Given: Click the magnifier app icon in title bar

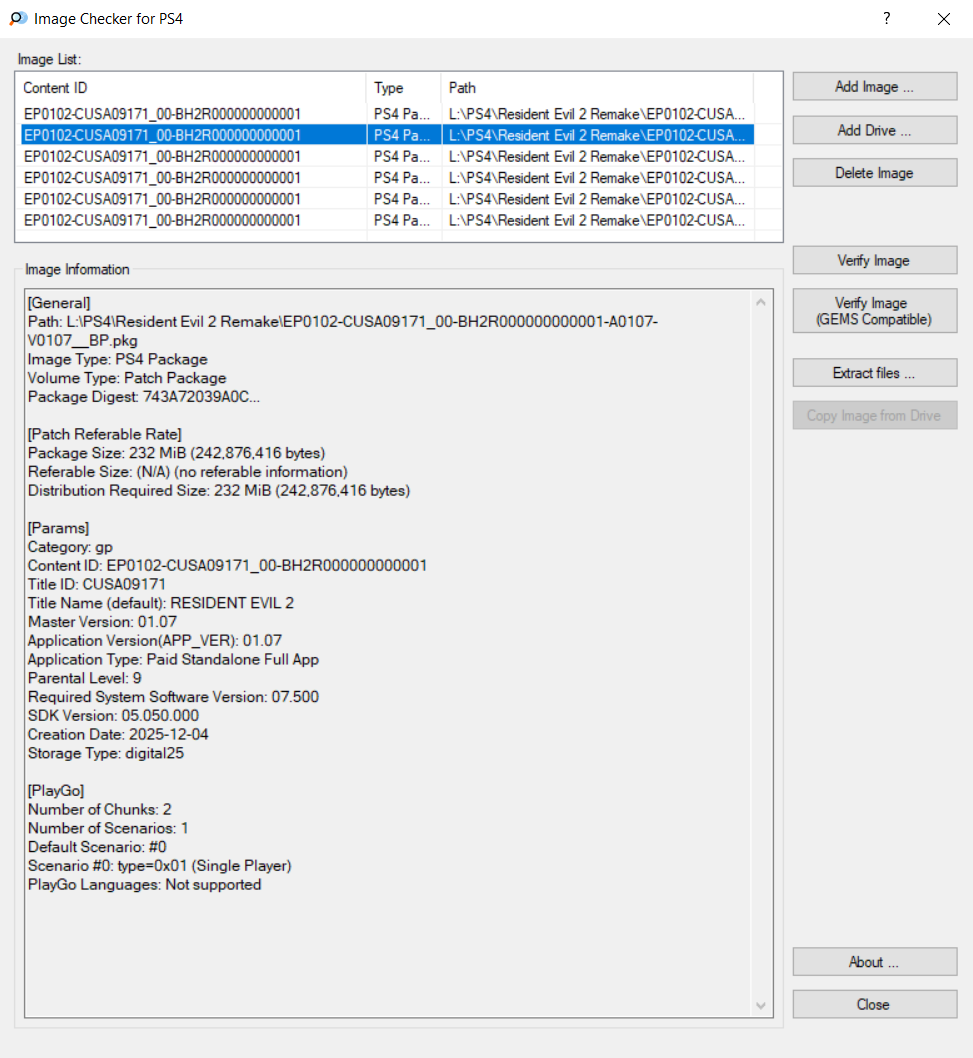Looking at the screenshot, I should [x=17, y=18].
